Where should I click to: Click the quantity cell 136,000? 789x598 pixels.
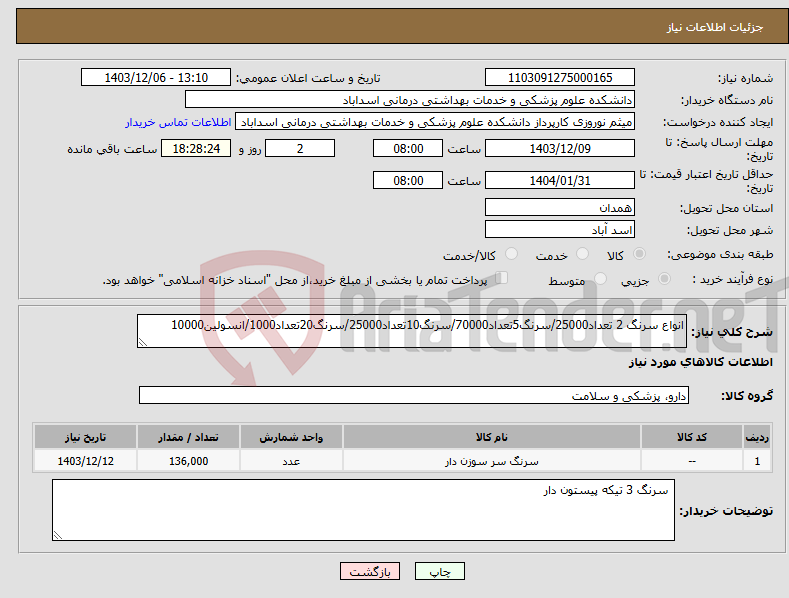tap(188, 461)
